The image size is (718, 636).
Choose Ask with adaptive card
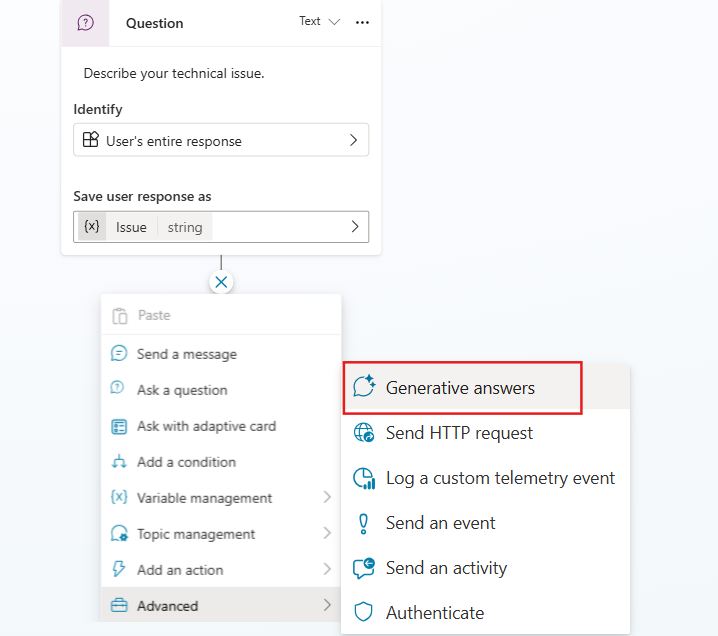coord(206,426)
